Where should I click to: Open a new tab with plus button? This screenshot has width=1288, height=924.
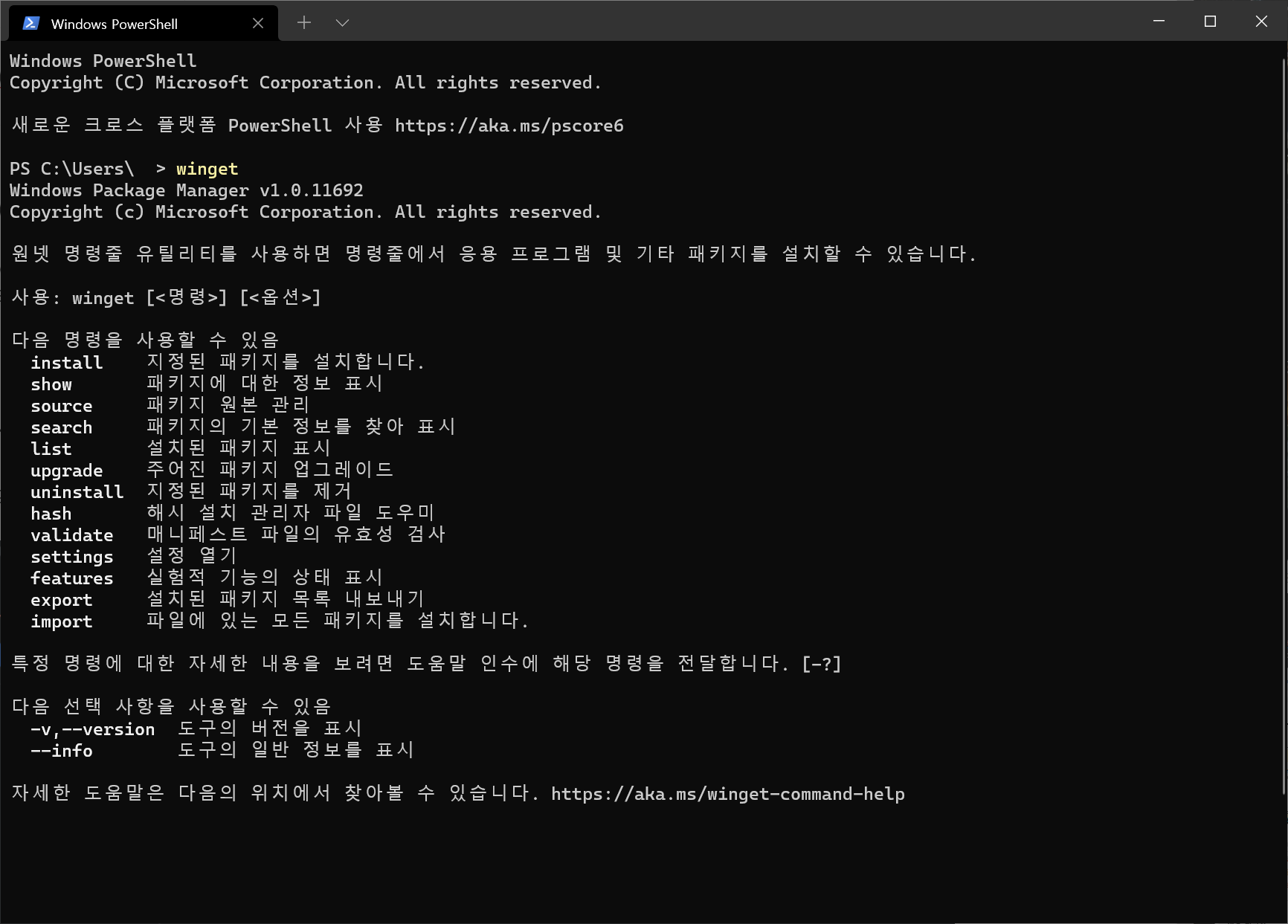304,23
